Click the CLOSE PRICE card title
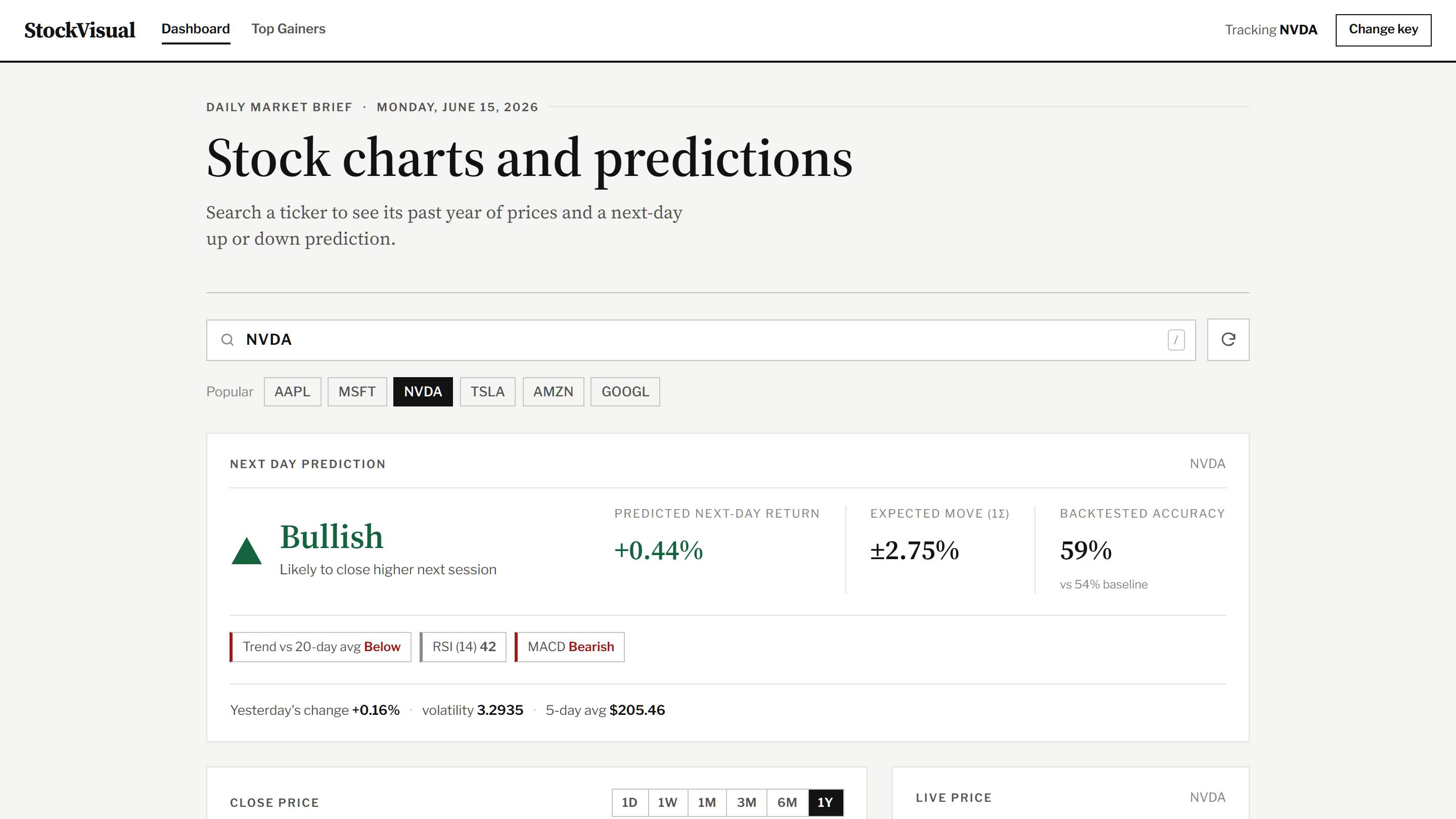1456x819 pixels. [x=275, y=803]
